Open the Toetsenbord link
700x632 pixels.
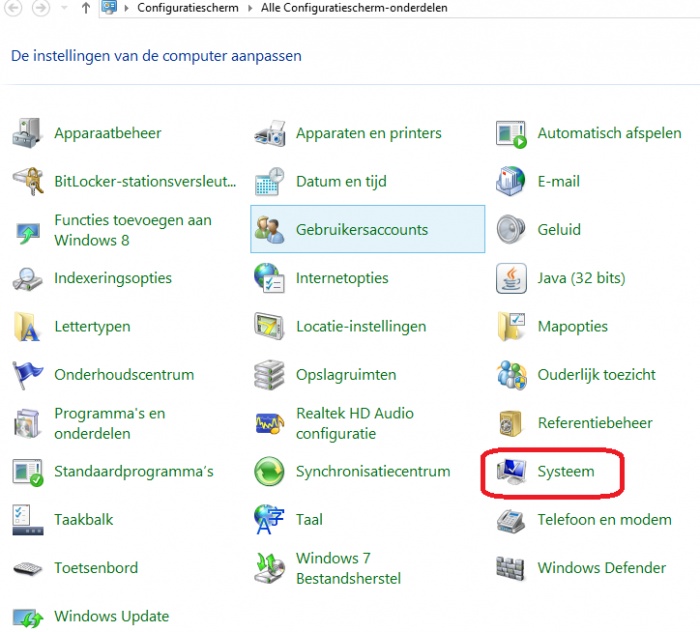96,568
